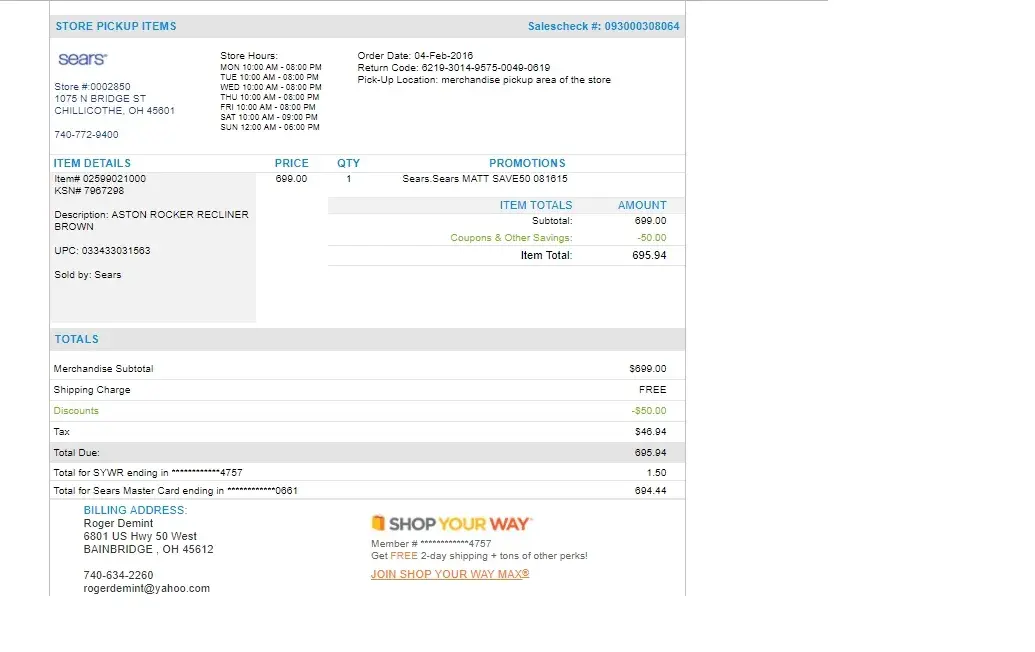The width and height of the screenshot is (1035, 652).
Task: Click the Sold by: Sears line
Action: pyautogui.click(x=88, y=275)
